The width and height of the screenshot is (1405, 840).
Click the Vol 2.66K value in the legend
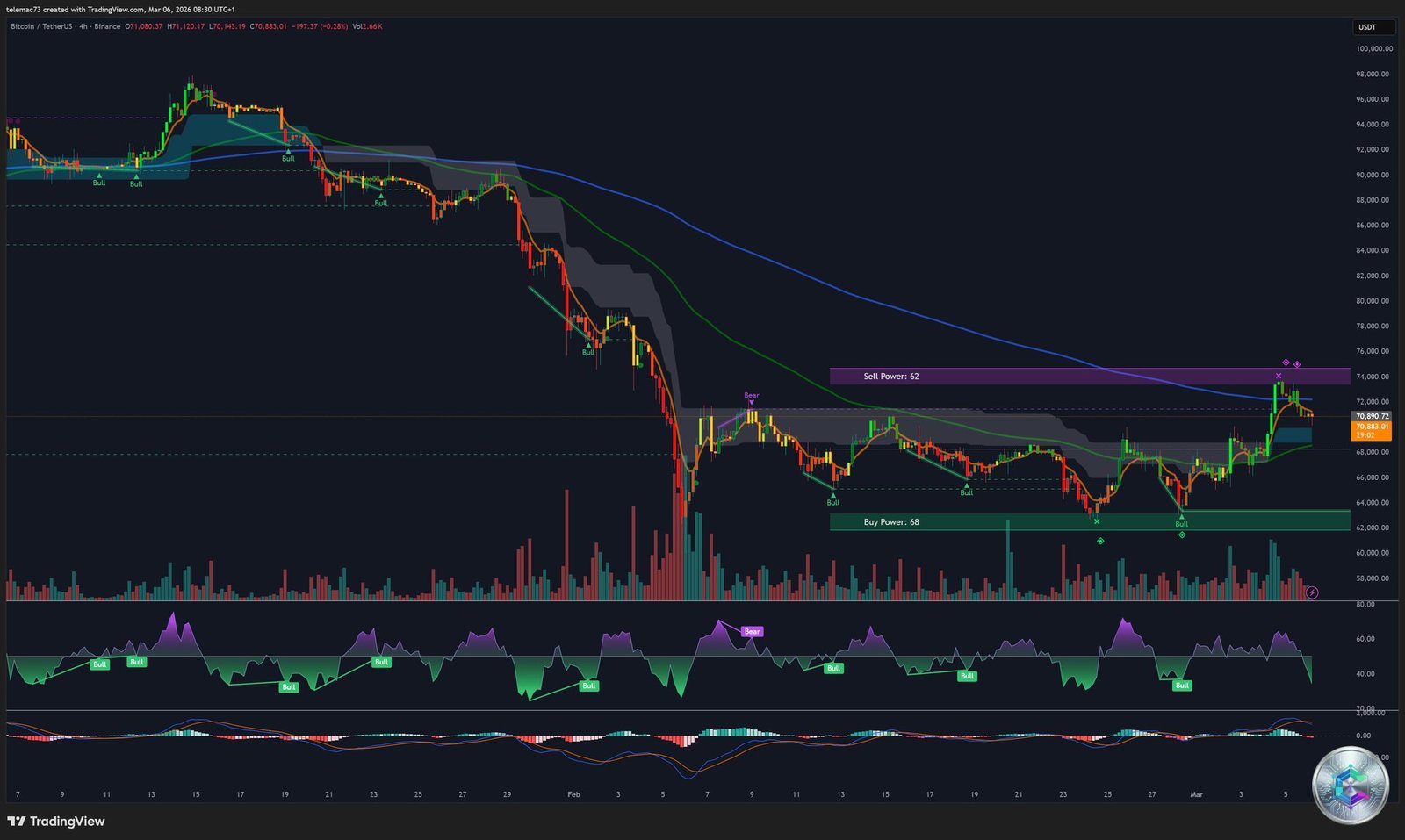365,27
